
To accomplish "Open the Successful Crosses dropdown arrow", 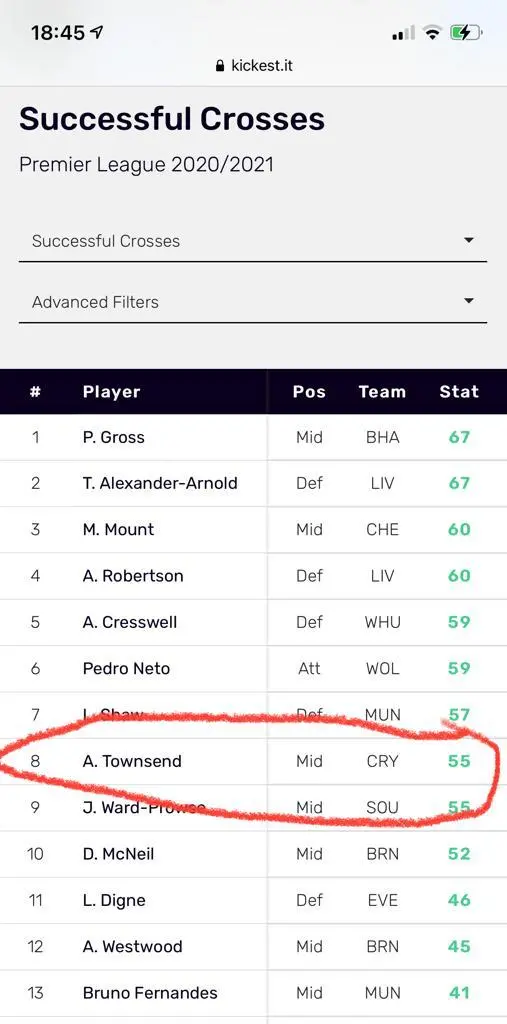I will pos(468,240).
